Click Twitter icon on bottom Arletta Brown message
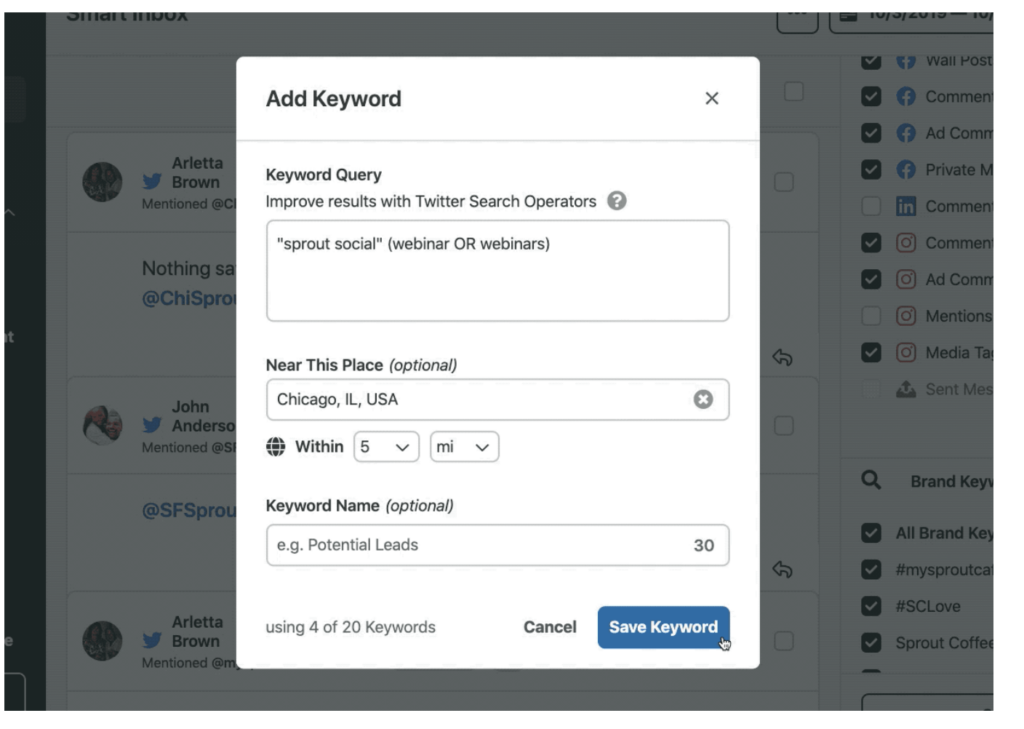The image size is (1024, 729). [152, 640]
